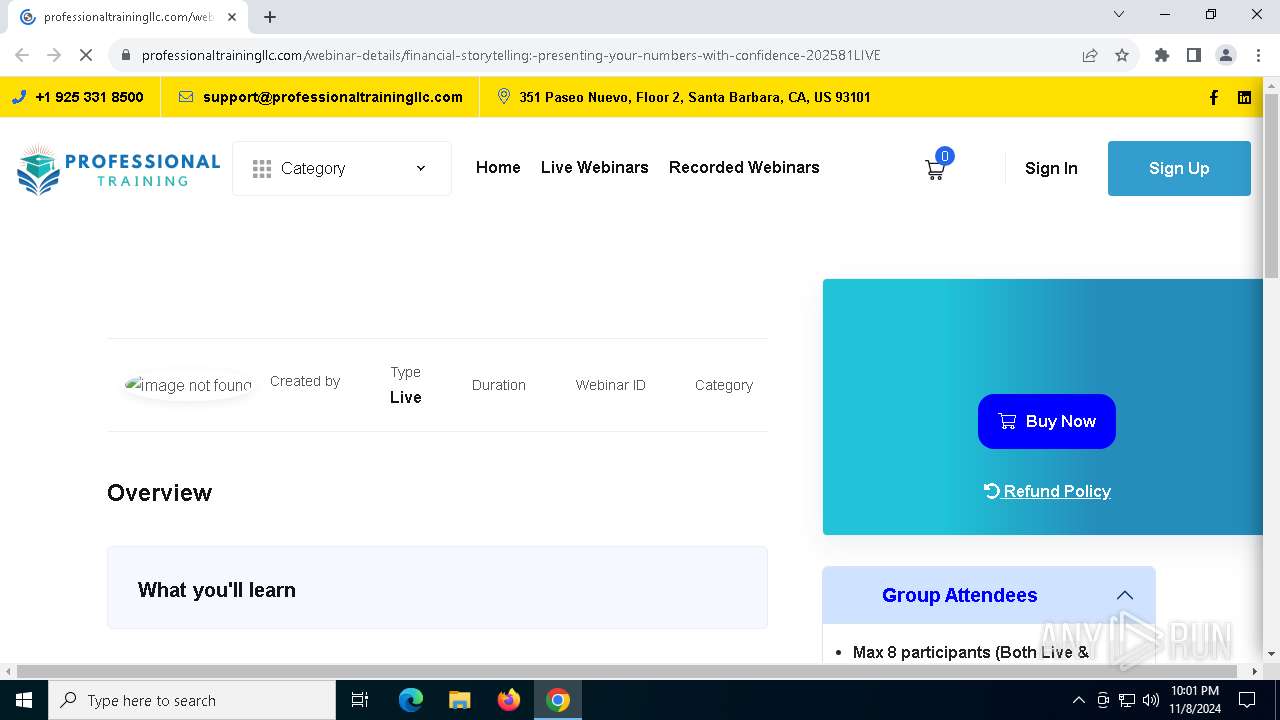Show hidden system tray icons

pyautogui.click(x=1078, y=700)
